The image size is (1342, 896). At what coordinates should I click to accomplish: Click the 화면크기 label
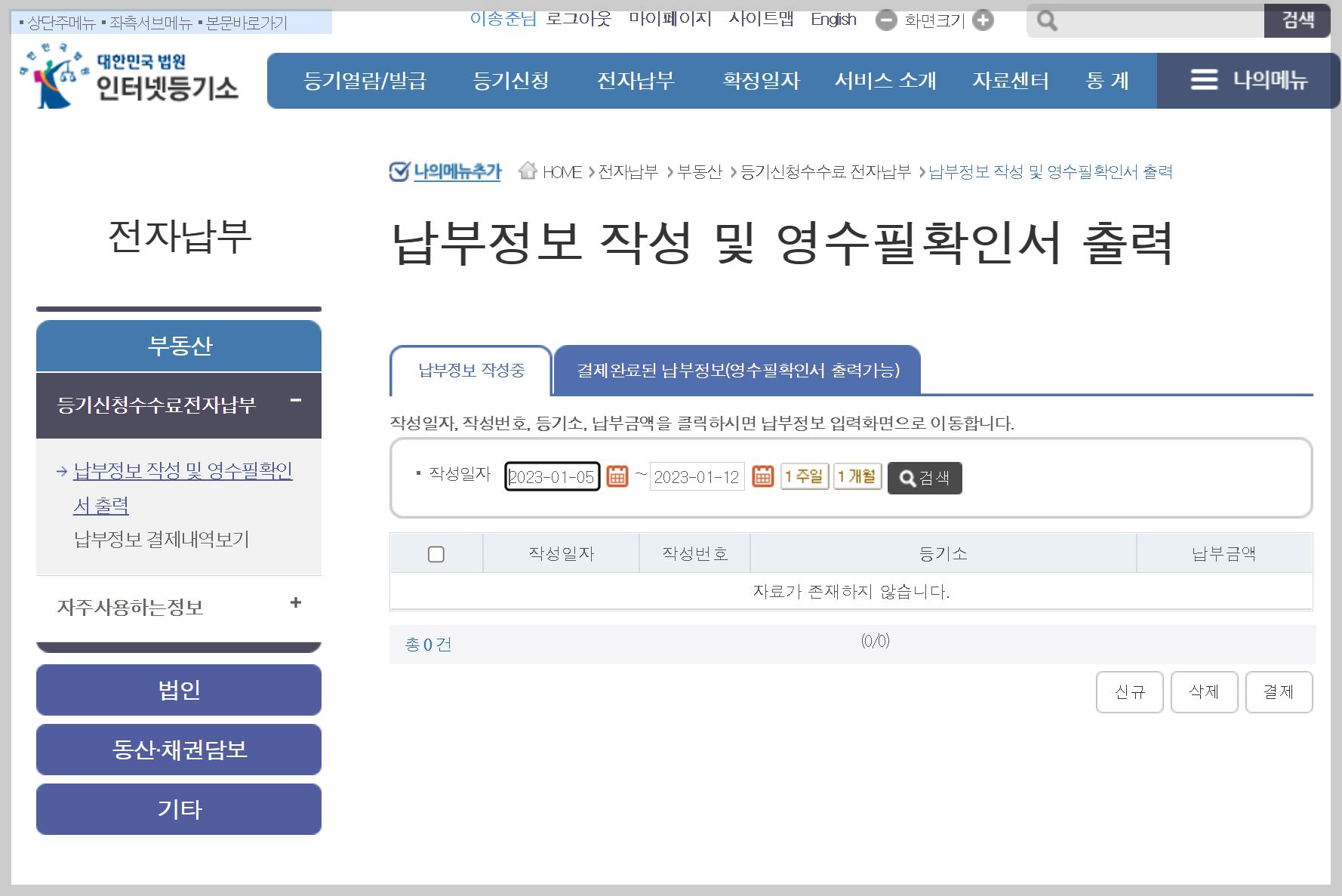[934, 20]
